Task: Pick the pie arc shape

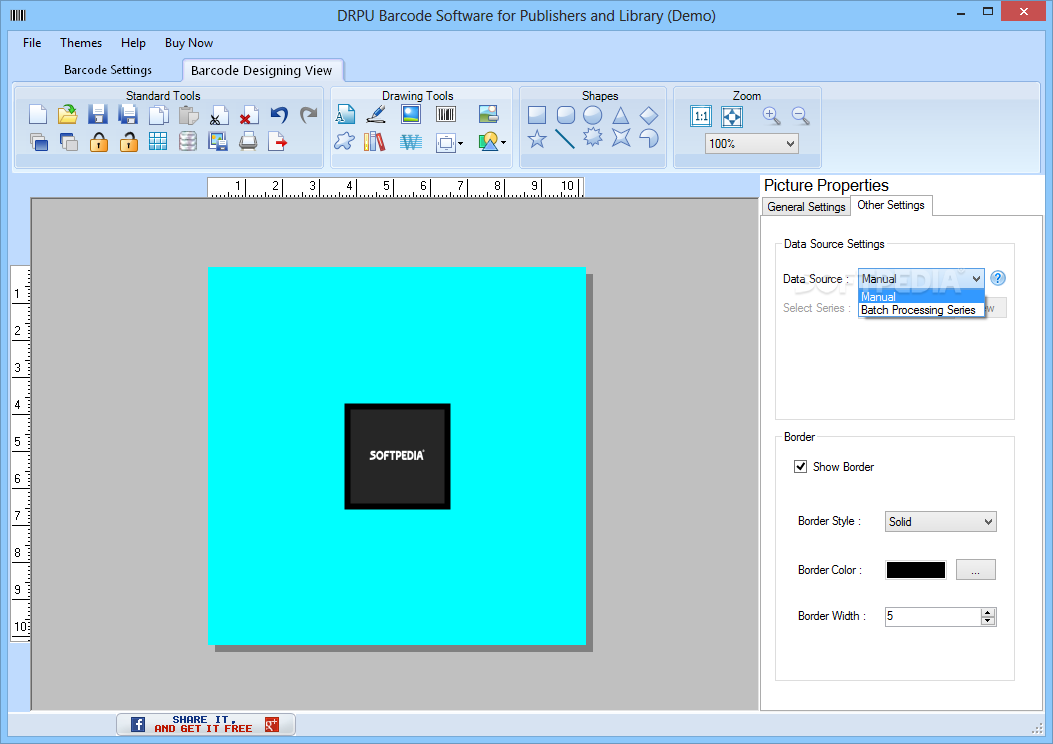Action: 649,138
